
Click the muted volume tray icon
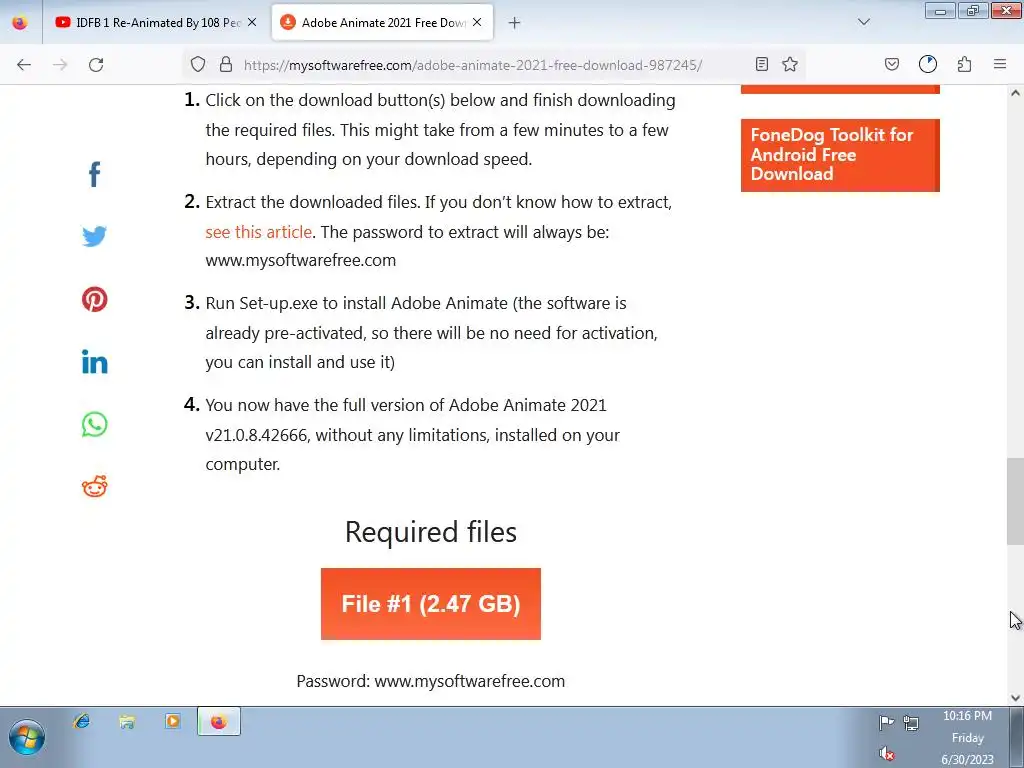click(886, 754)
